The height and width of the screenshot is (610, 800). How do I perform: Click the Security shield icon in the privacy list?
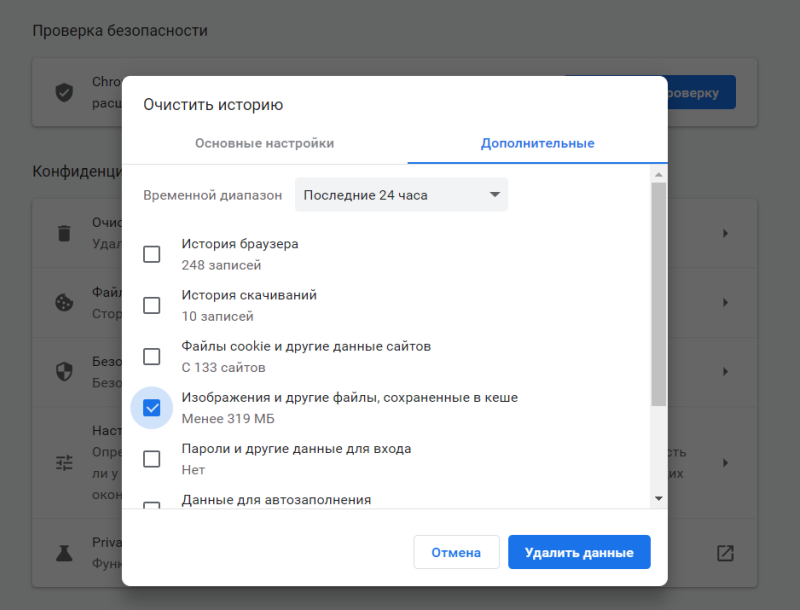(x=64, y=370)
